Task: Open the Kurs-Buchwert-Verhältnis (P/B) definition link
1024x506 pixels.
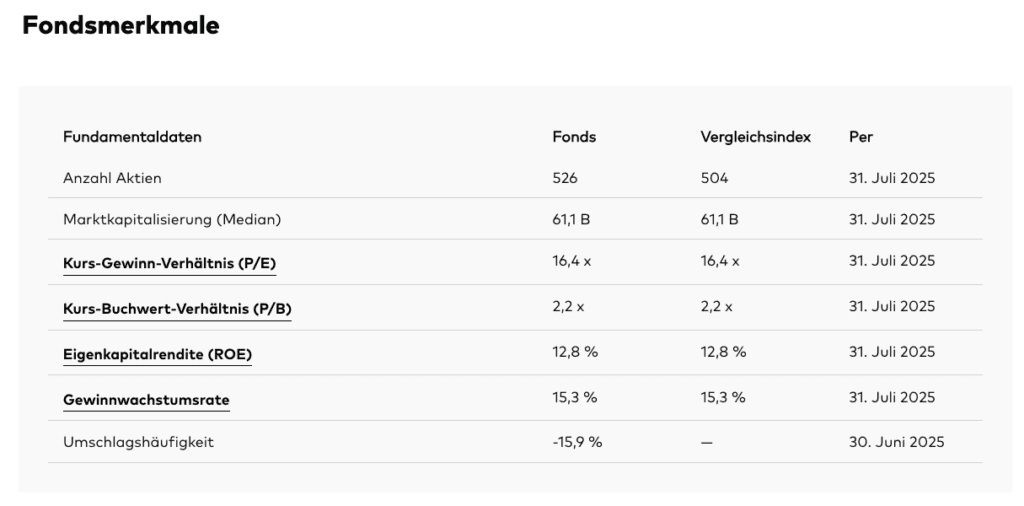Action: tap(177, 309)
